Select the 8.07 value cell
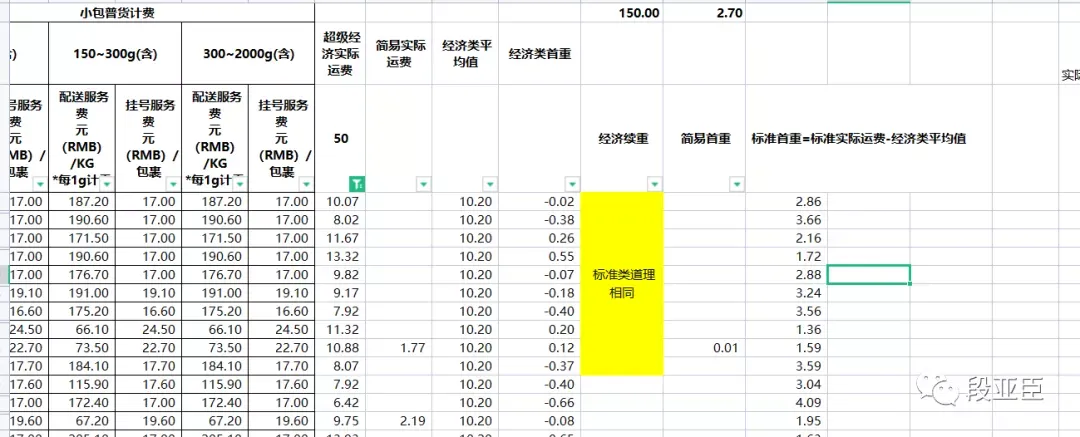 click(x=340, y=366)
